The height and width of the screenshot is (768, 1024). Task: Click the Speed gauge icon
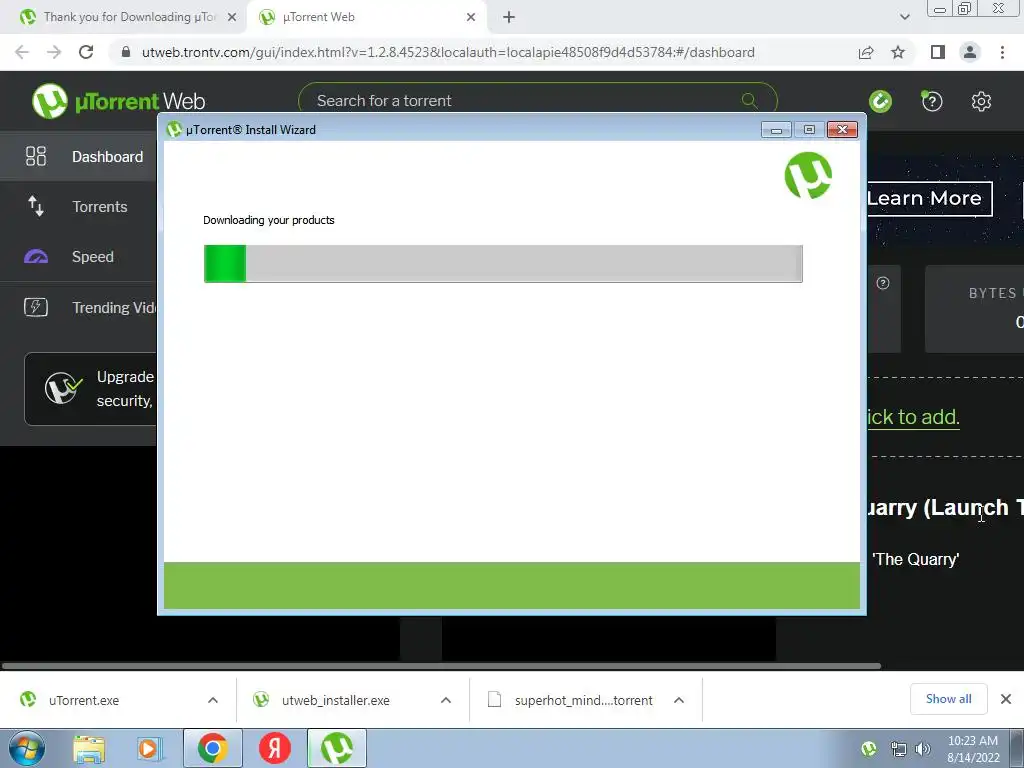(x=36, y=257)
